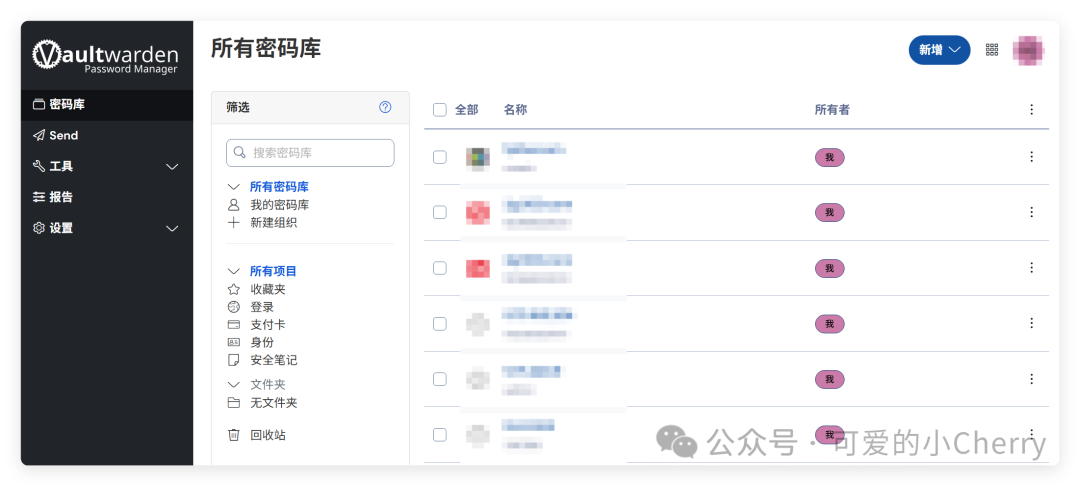Open the 密码库 vault menu item

[107, 105]
